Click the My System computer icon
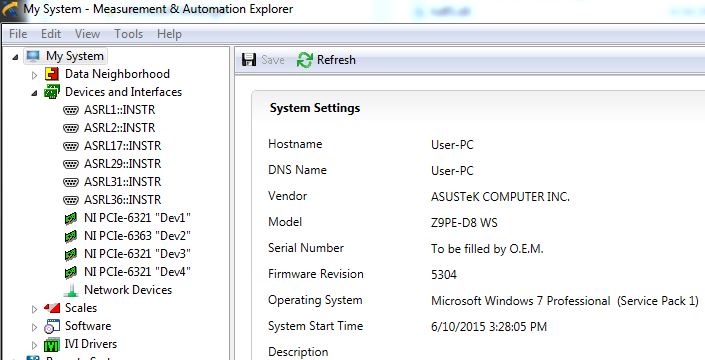This screenshot has height=360, width=705. 33,56
